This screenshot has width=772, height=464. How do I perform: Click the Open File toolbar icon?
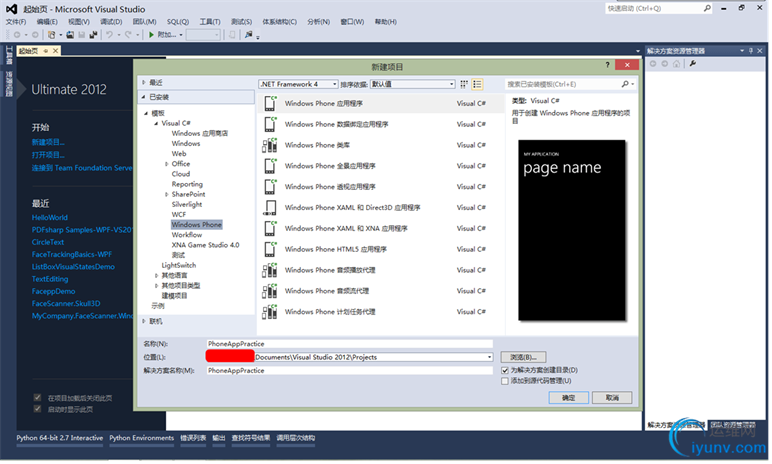[x=70, y=35]
